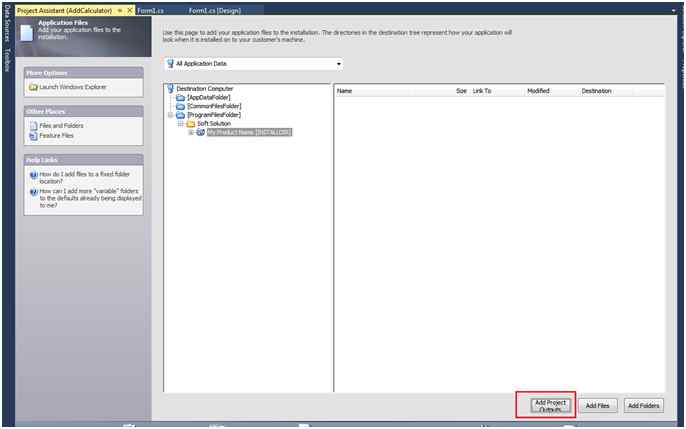Switch to the Project Assistant (AddCalculator) tab
Viewport: 686px width, 429px height.
[x=64, y=10]
